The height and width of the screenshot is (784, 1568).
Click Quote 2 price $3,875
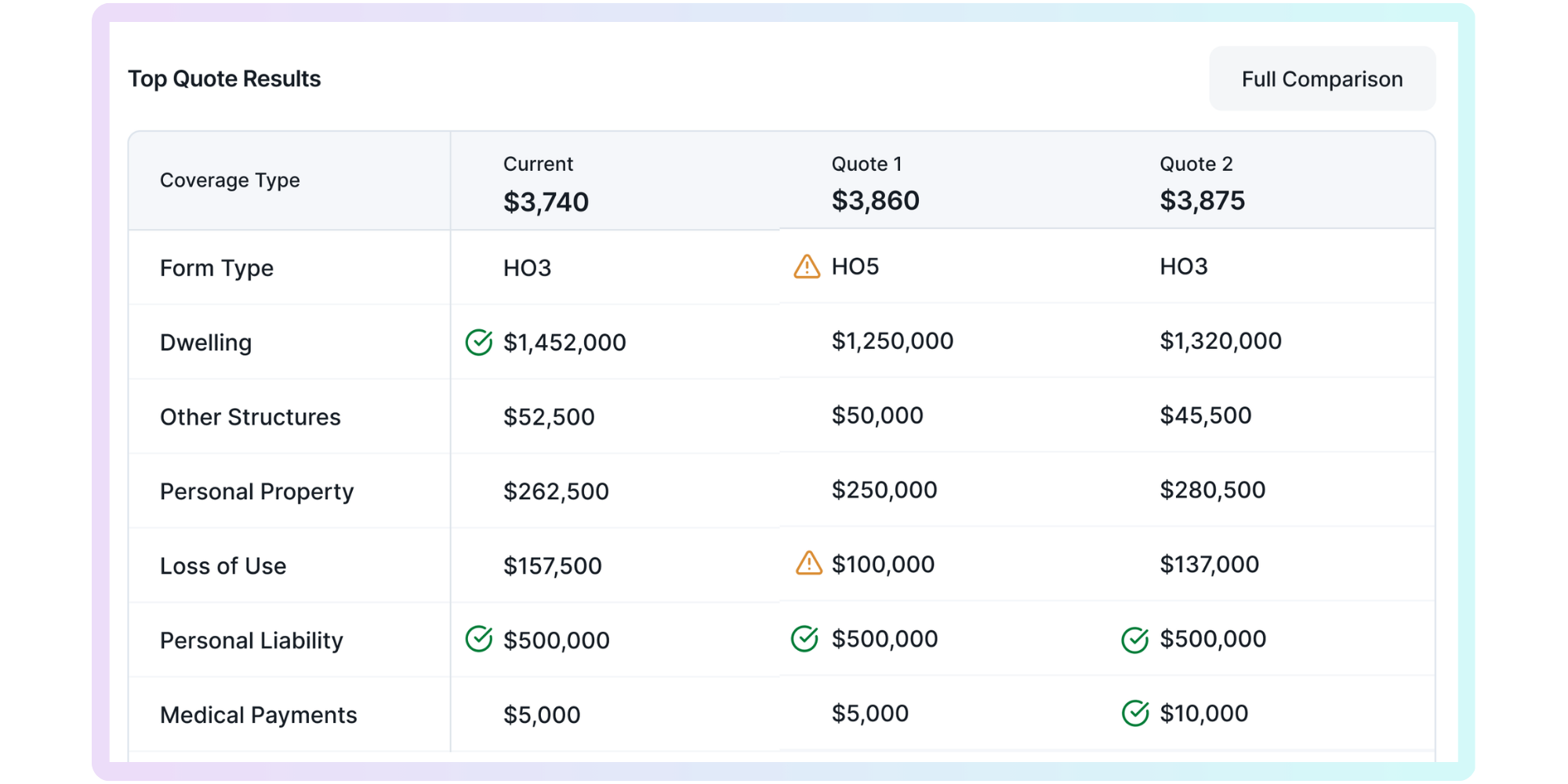(x=1202, y=201)
